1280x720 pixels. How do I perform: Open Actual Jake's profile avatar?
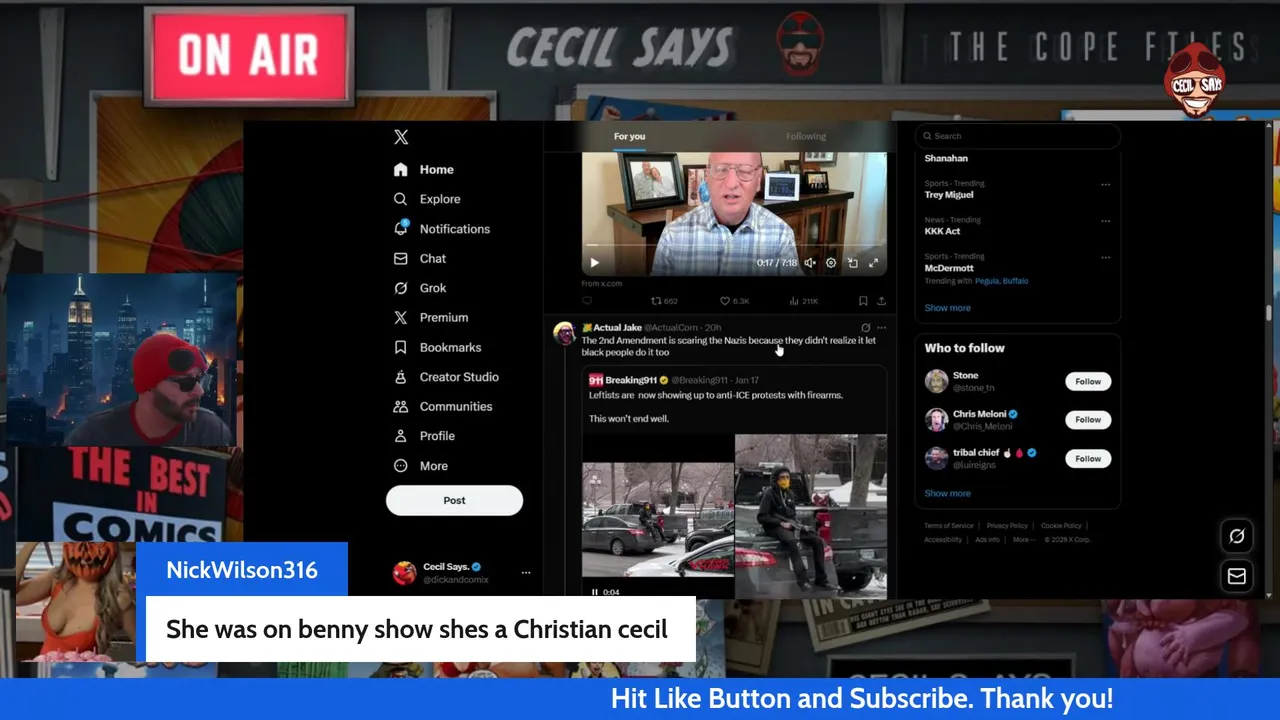pos(564,333)
